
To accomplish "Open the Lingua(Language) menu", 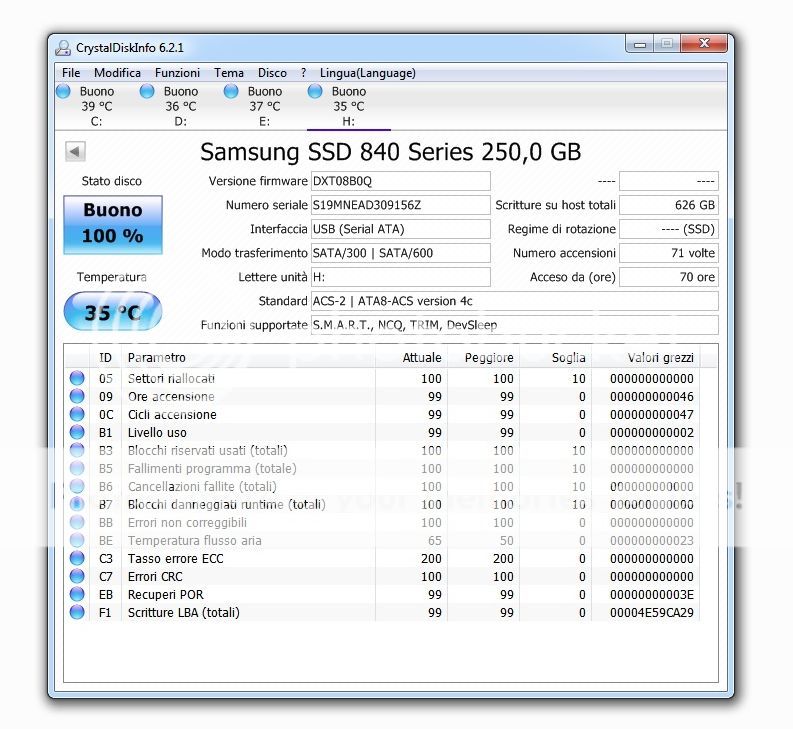I will [367, 73].
